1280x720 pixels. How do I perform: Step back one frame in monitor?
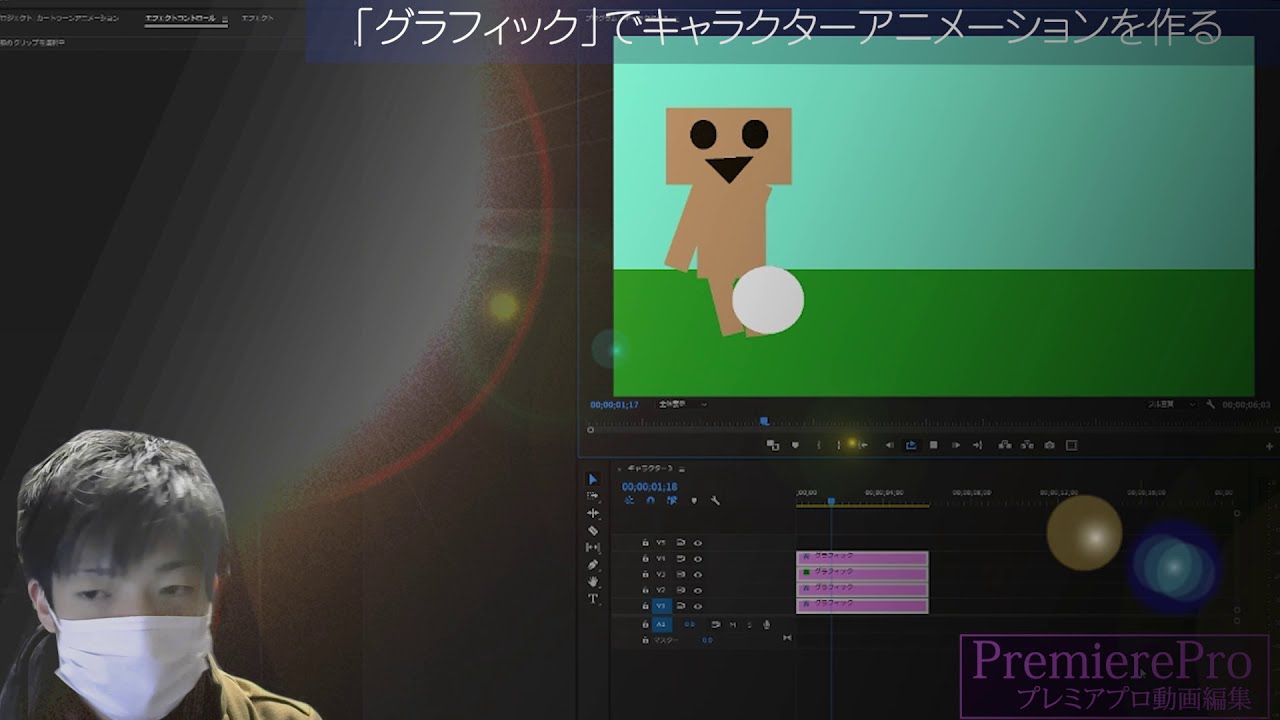click(x=890, y=444)
